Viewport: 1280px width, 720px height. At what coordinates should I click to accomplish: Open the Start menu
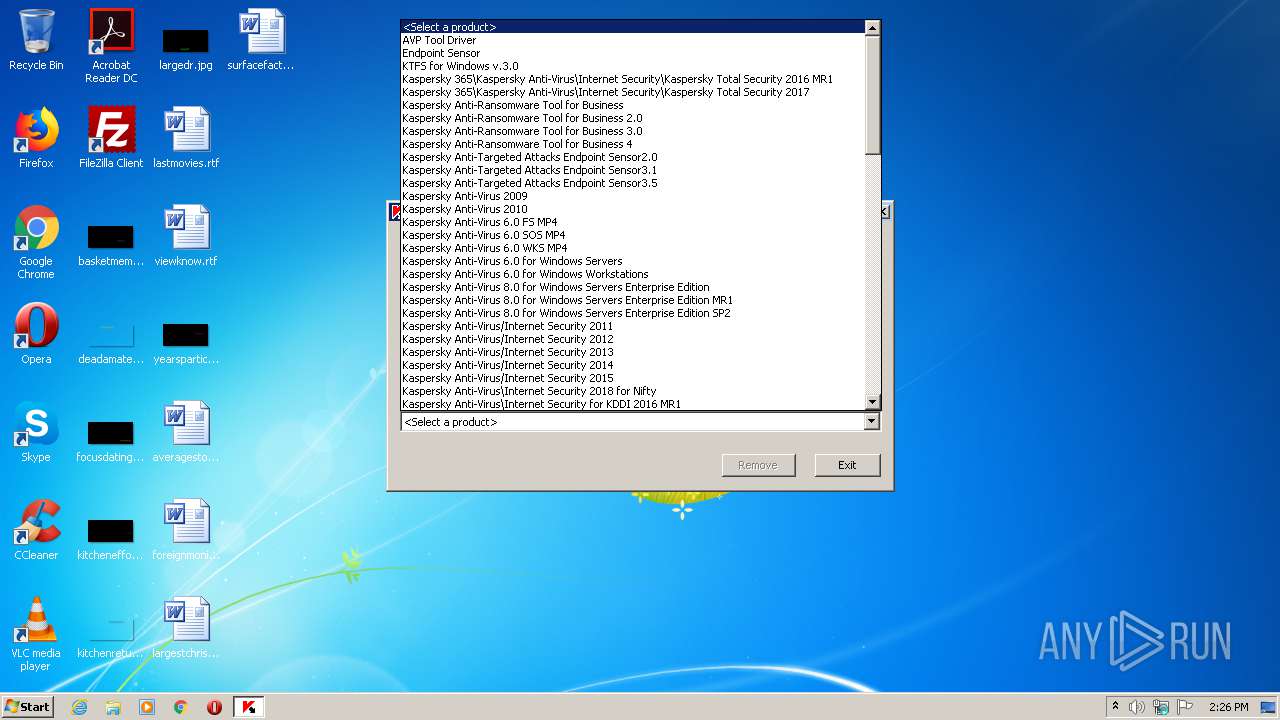pos(28,707)
